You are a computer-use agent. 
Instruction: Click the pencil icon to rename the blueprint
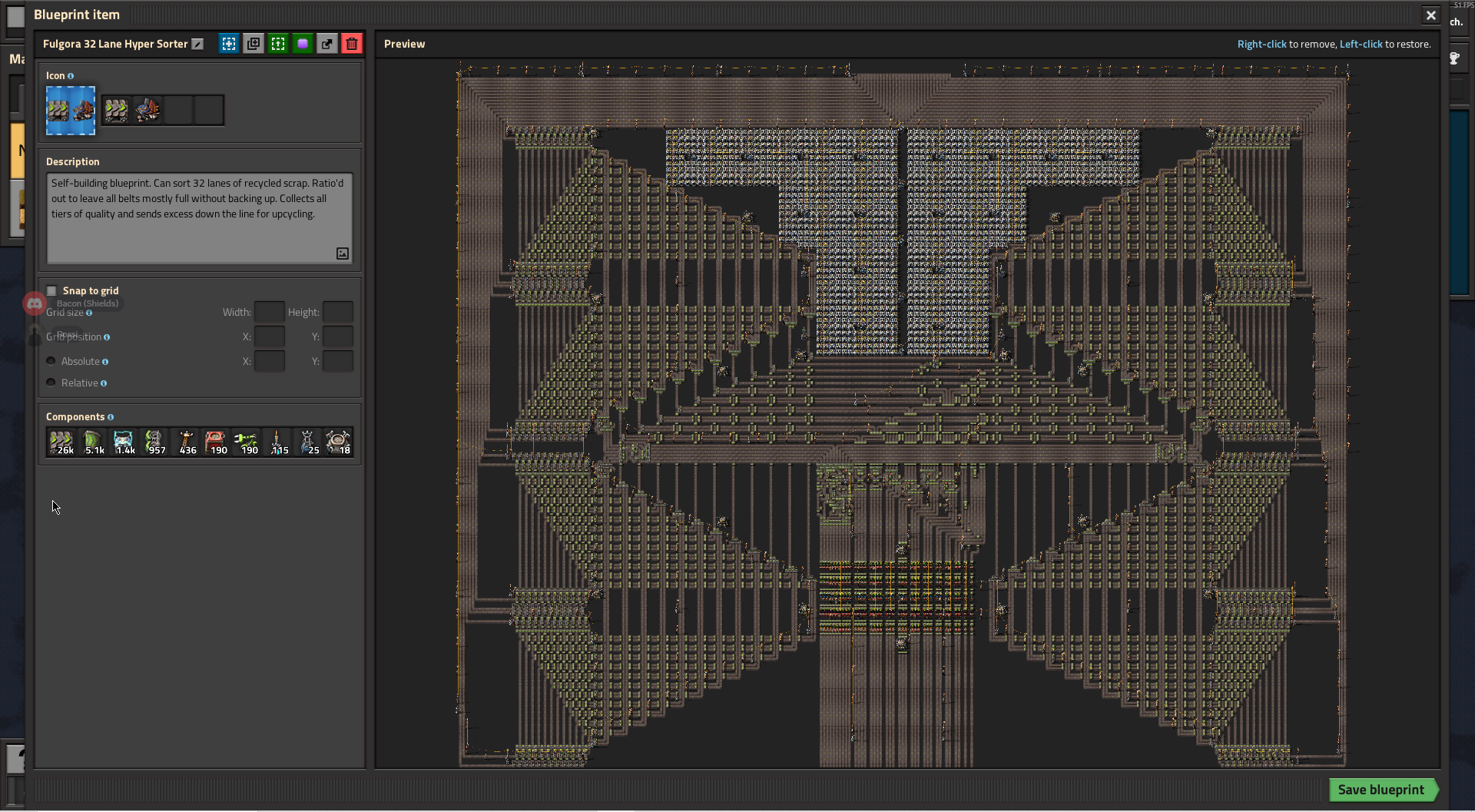[x=197, y=45]
